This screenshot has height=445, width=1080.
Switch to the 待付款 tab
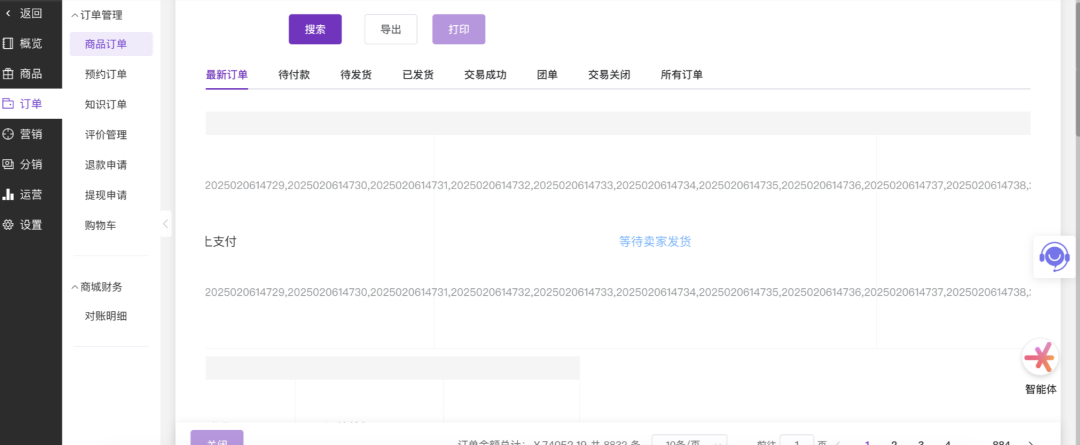pos(294,75)
